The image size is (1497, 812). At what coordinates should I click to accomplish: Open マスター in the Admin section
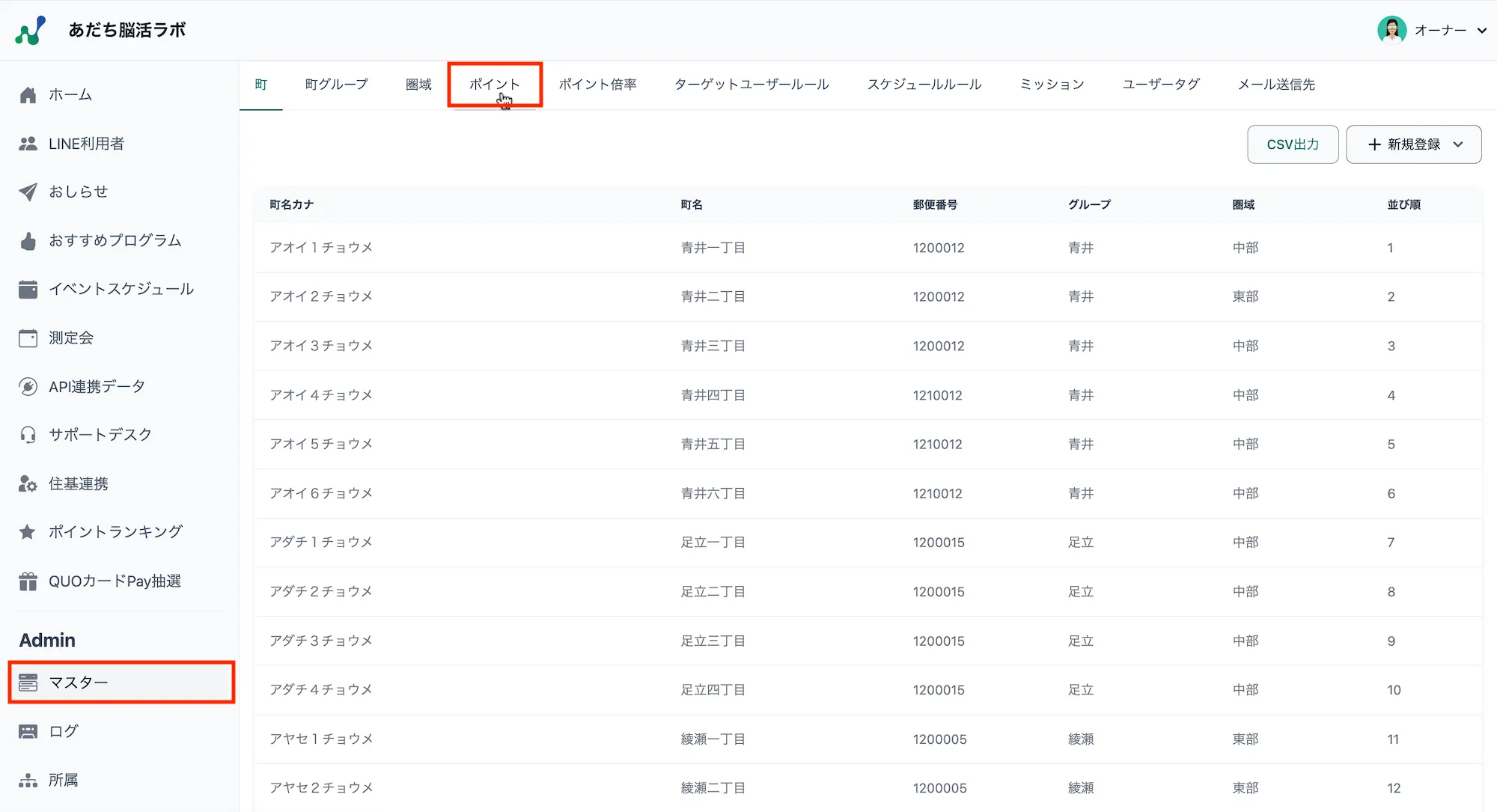pos(79,683)
